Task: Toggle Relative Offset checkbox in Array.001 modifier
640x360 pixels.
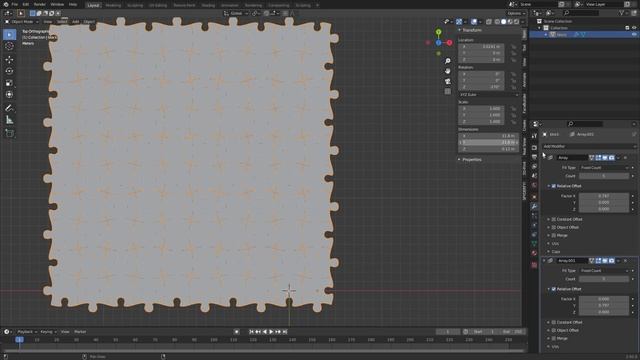Action: point(554,289)
